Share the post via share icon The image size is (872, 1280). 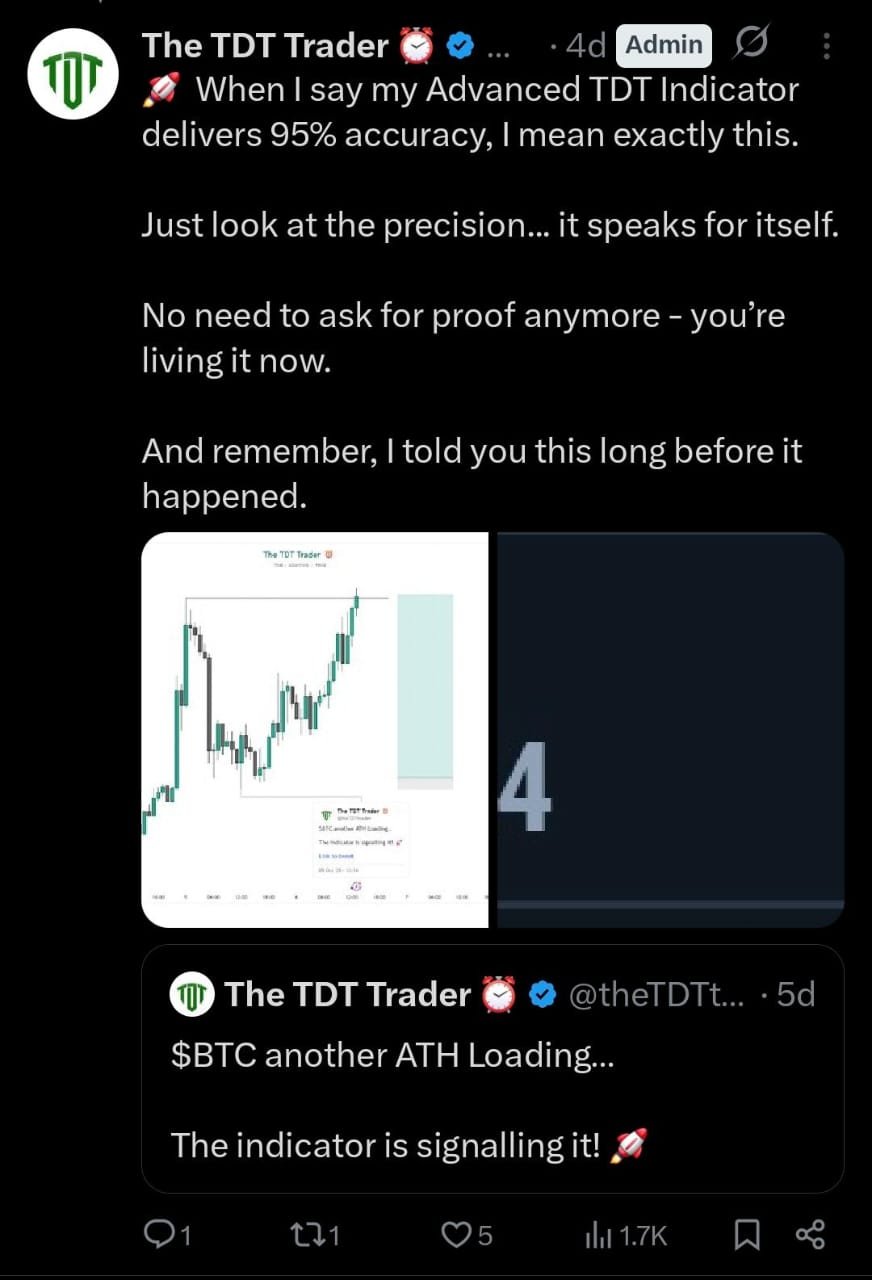click(810, 1236)
